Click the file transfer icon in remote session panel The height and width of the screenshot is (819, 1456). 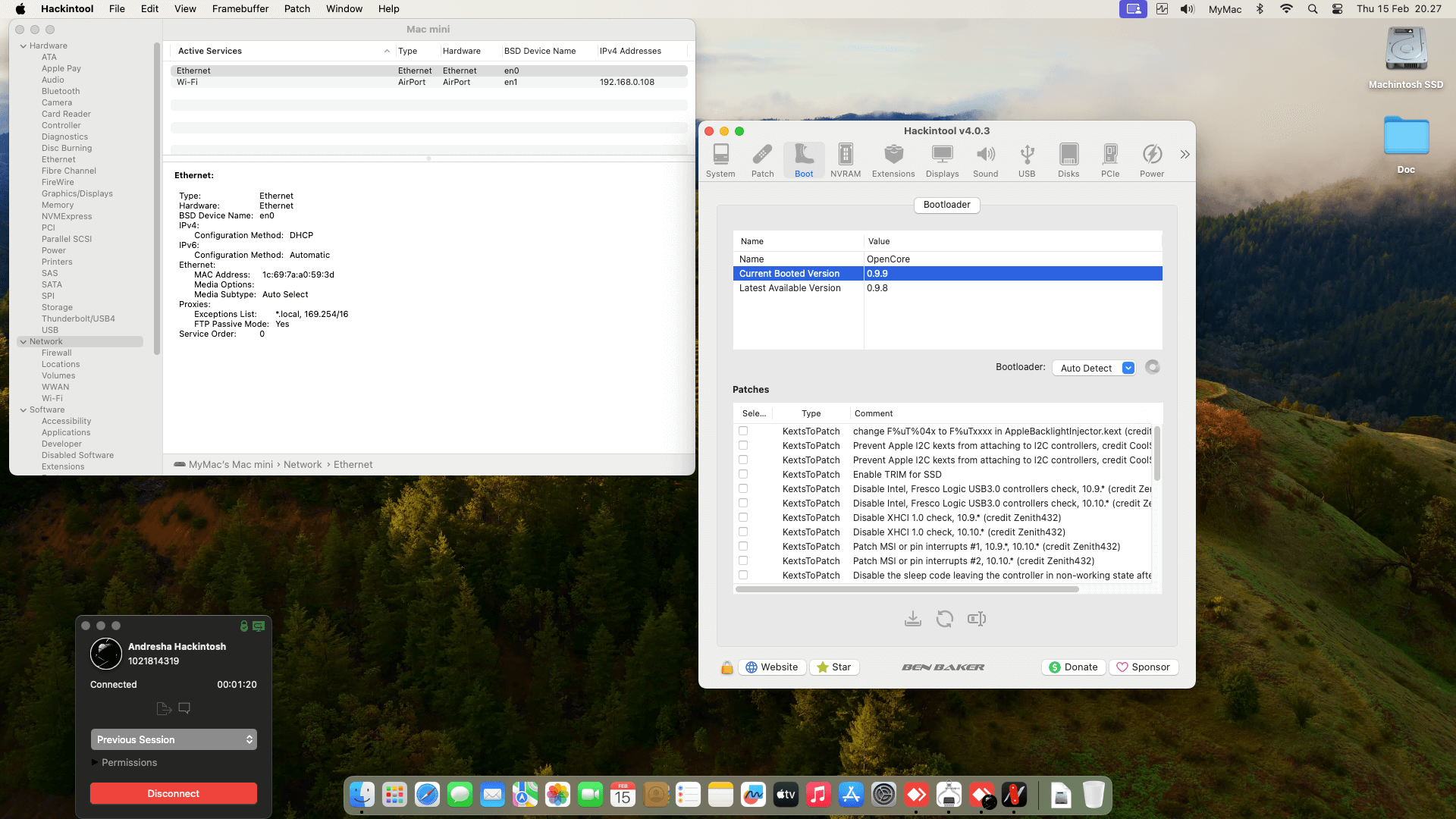tap(164, 708)
